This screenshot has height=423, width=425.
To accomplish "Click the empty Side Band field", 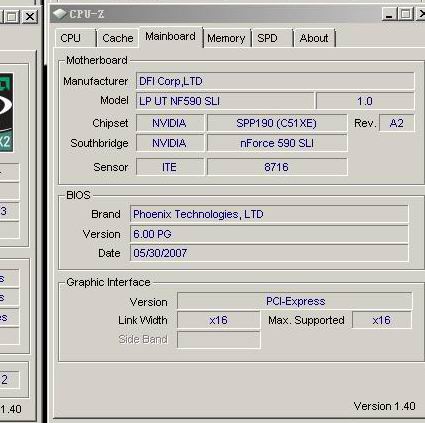I will pos(218,339).
